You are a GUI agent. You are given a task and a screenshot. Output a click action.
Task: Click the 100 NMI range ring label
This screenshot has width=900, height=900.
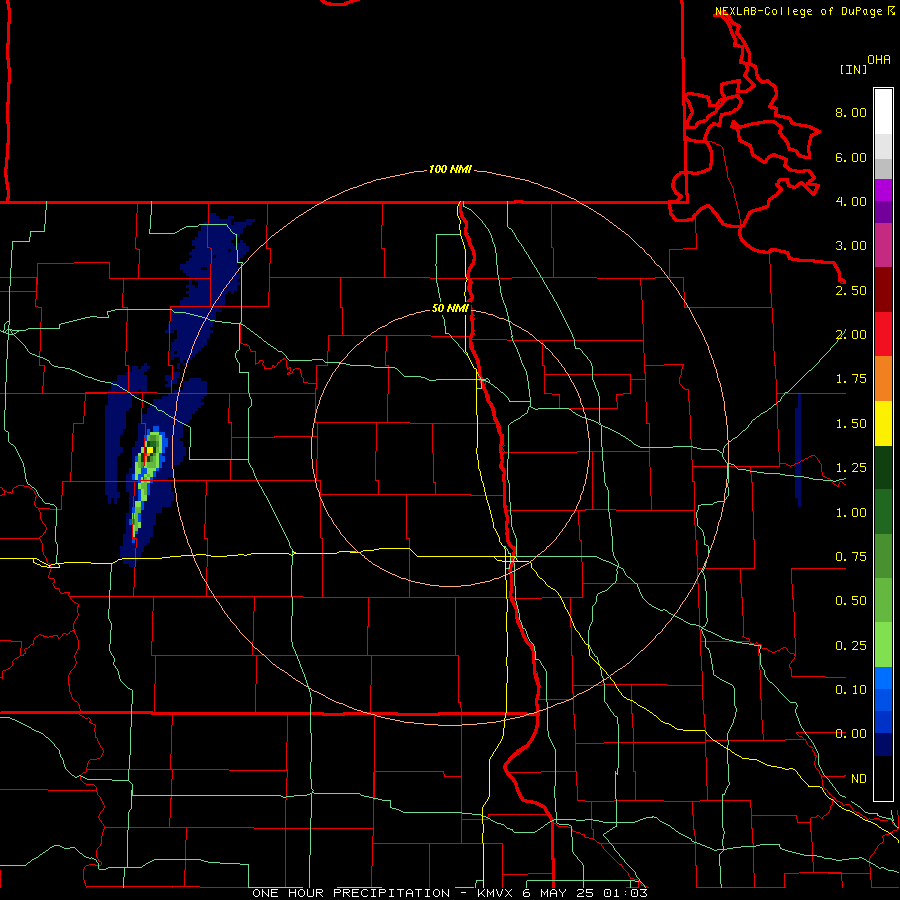coord(450,169)
